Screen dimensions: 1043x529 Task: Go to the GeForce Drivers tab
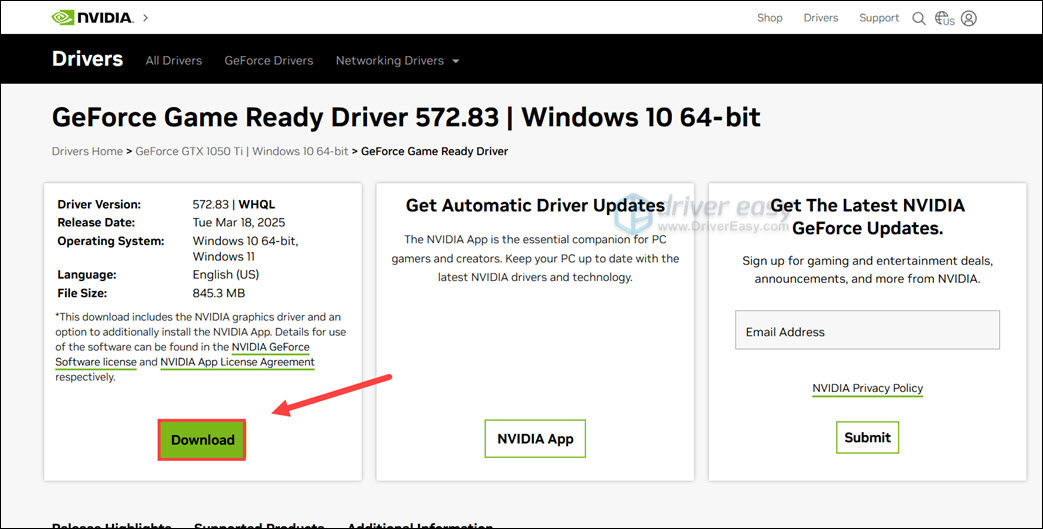(x=268, y=60)
